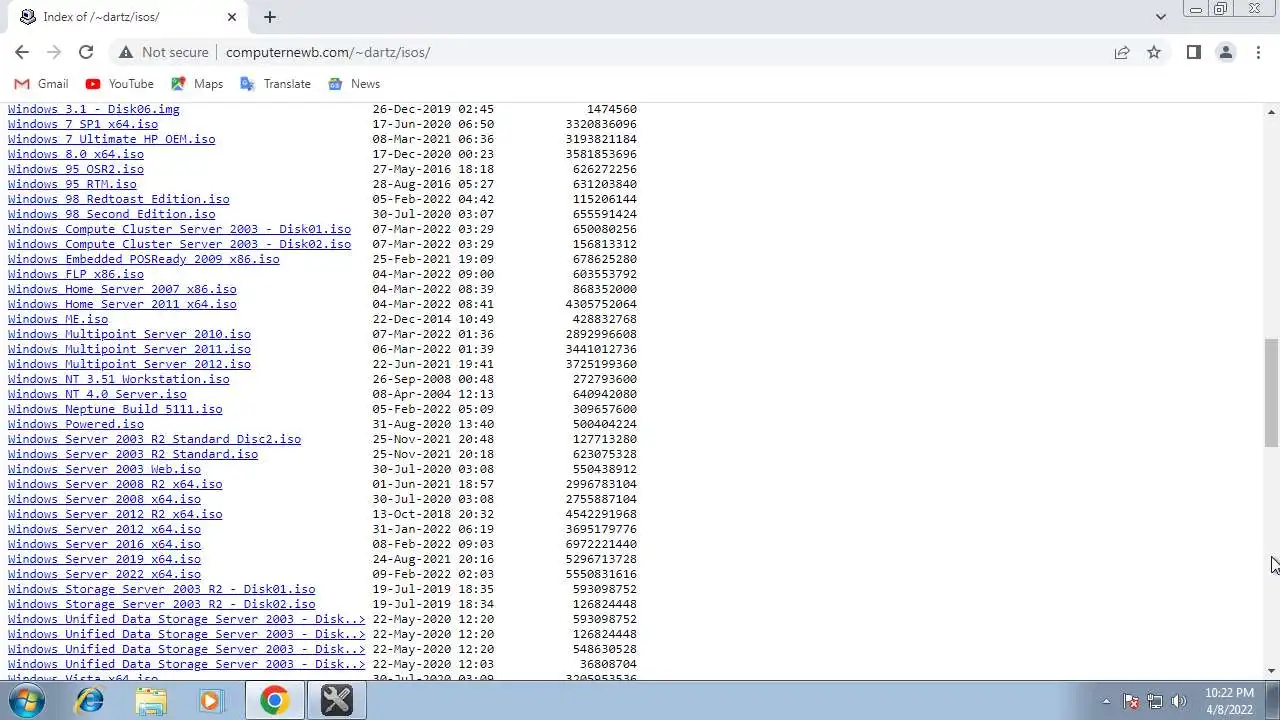Open the Windows 98 Second Edition.iso link
Viewport: 1280px width, 720px height.
point(111,214)
